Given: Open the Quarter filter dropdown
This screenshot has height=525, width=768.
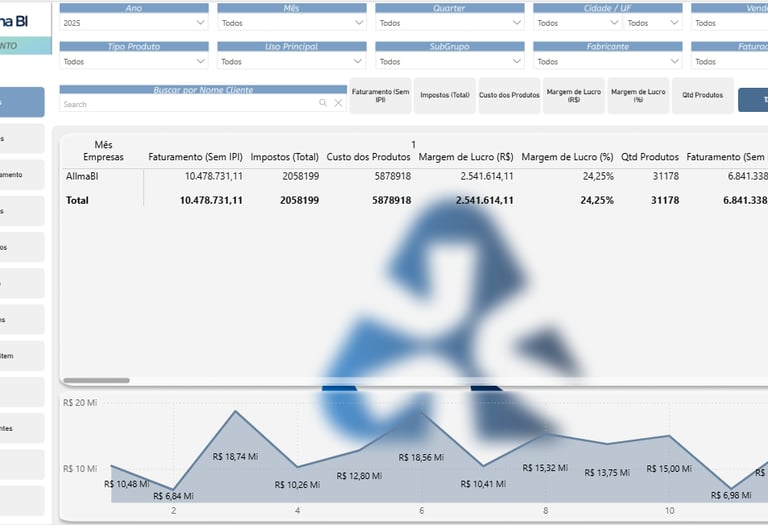Looking at the screenshot, I should (x=450, y=23).
